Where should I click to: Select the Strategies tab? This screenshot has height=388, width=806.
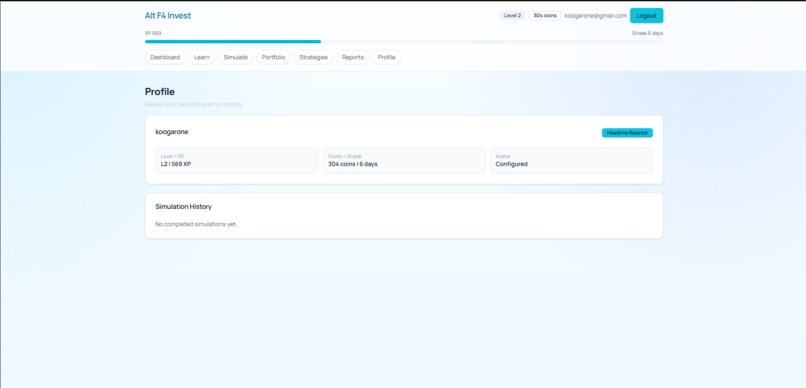click(x=314, y=57)
